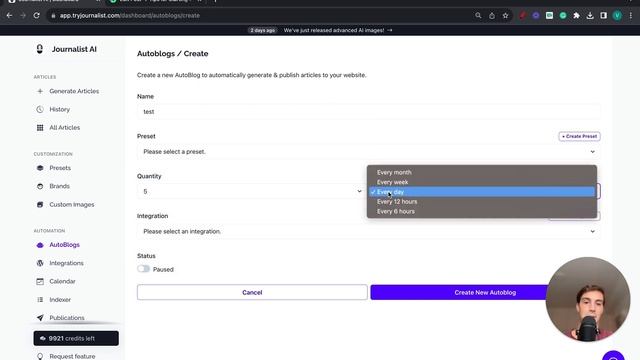This screenshot has height=360, width=640.
Task: Open History page in sidebar
Action: click(60, 109)
